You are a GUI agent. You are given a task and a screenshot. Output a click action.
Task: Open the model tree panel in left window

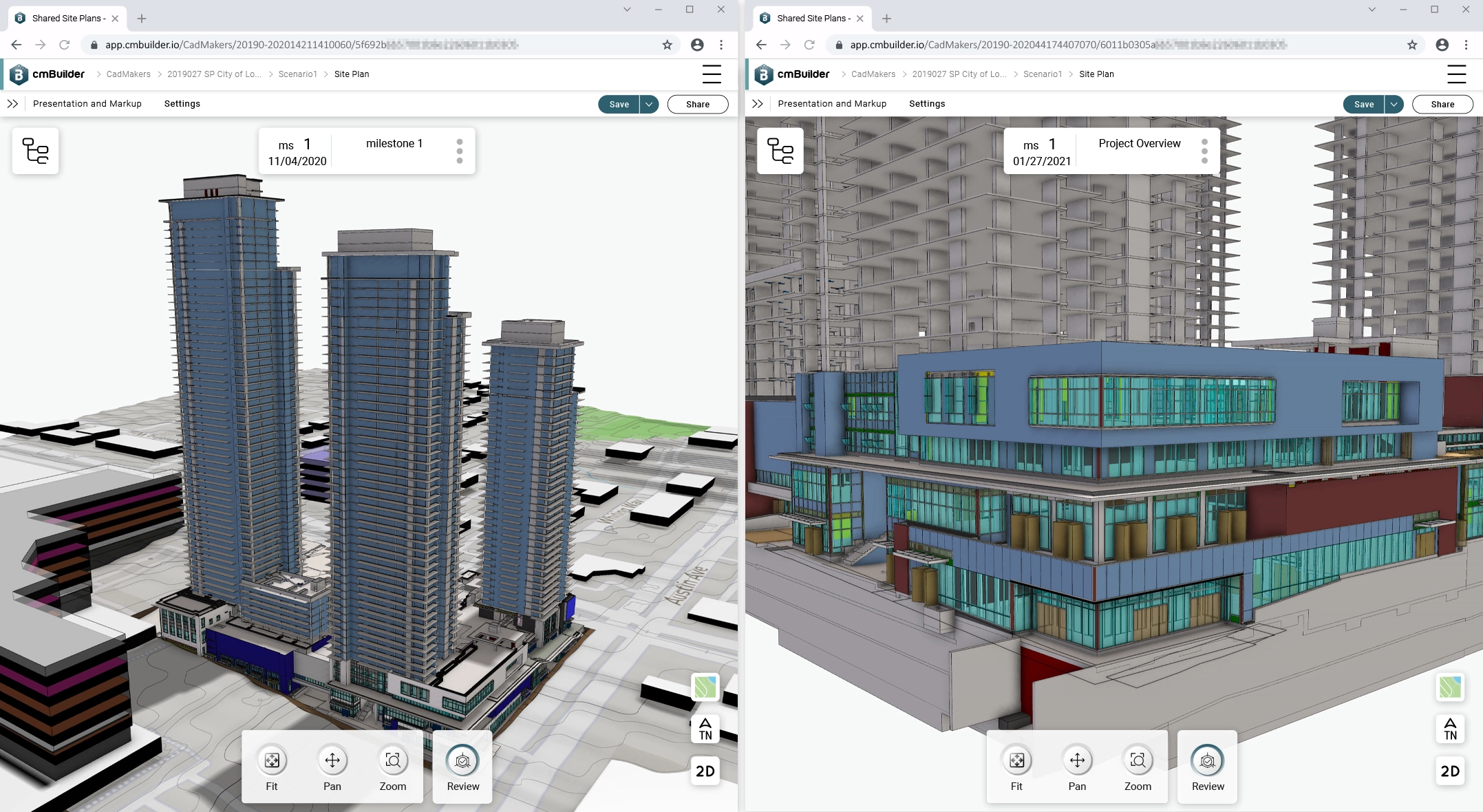pos(36,151)
